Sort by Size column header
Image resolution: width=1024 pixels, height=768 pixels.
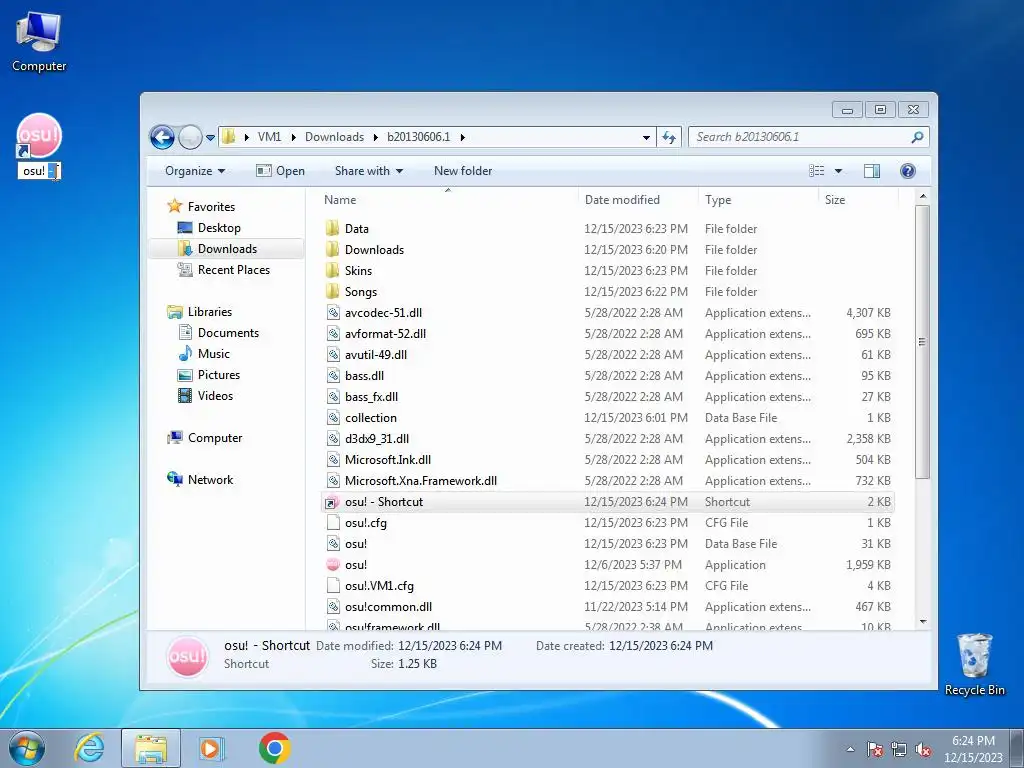[x=859, y=200]
